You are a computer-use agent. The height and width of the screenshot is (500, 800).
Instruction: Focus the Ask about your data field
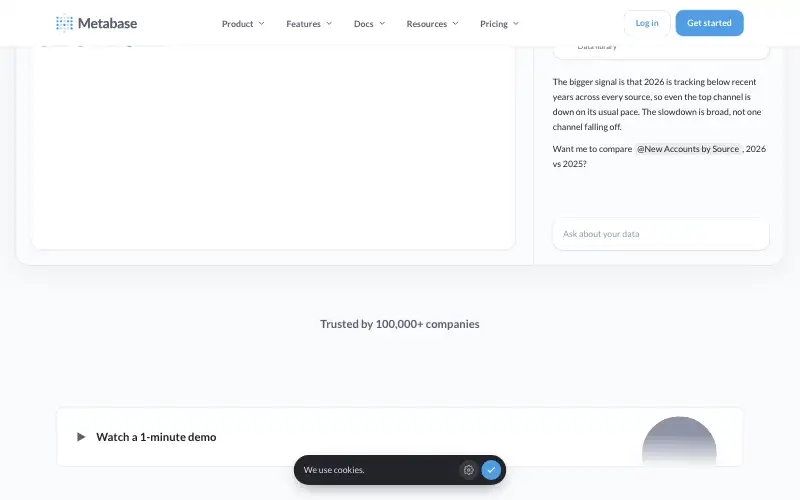click(x=661, y=234)
